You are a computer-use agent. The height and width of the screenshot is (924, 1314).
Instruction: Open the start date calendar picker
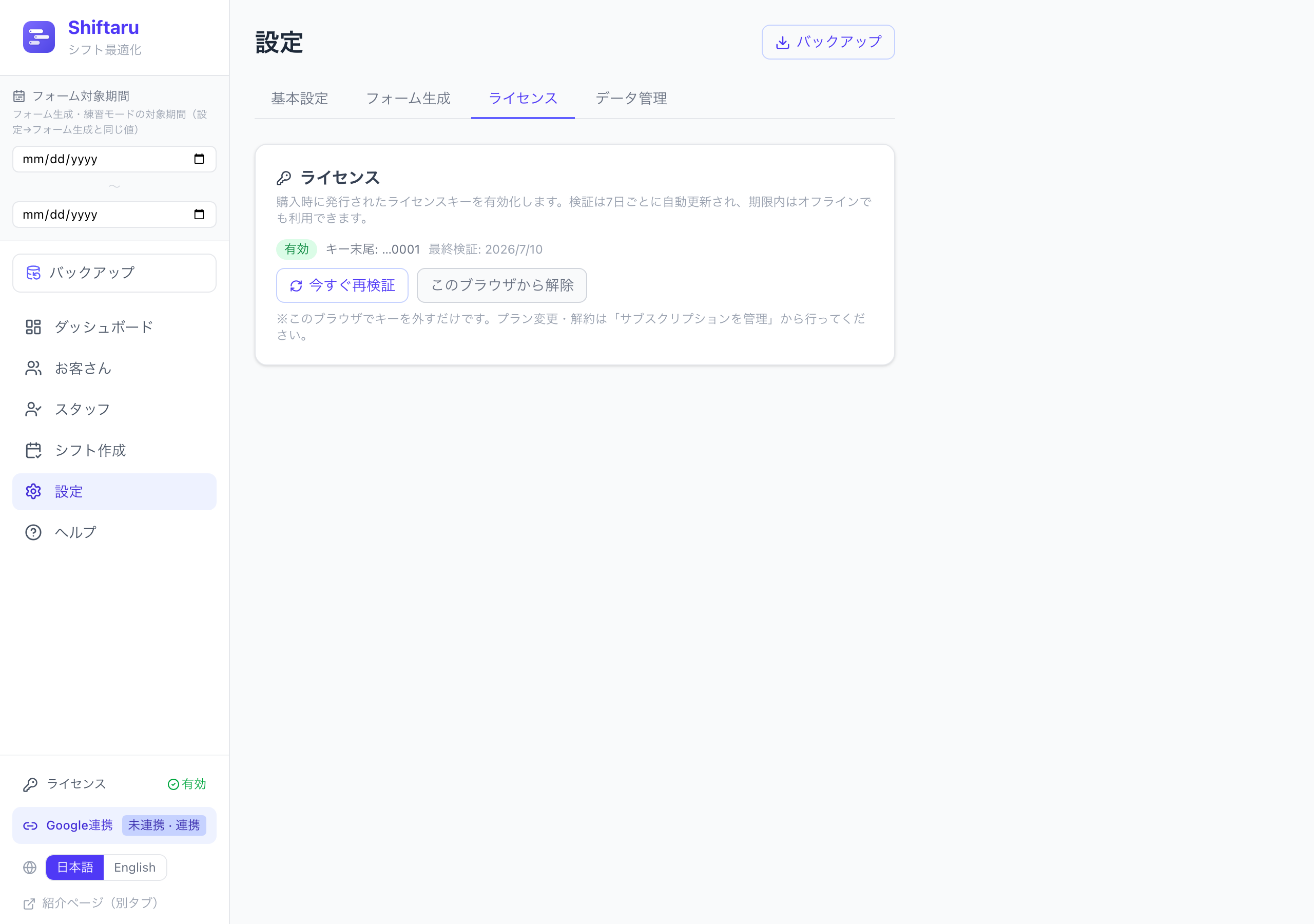click(199, 159)
